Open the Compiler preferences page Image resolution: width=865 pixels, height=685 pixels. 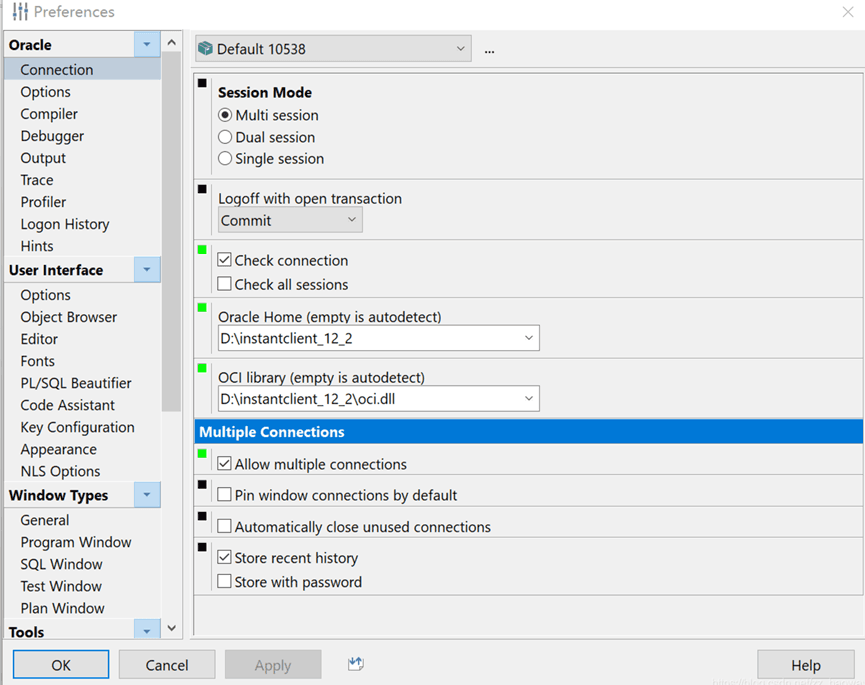pos(49,114)
